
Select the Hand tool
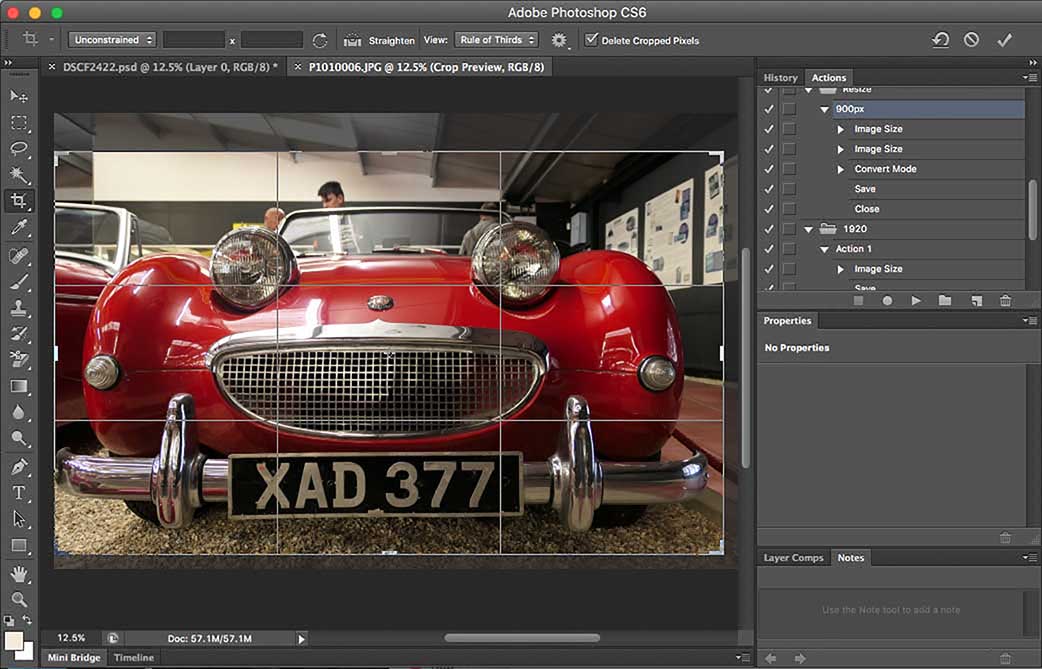pos(19,573)
